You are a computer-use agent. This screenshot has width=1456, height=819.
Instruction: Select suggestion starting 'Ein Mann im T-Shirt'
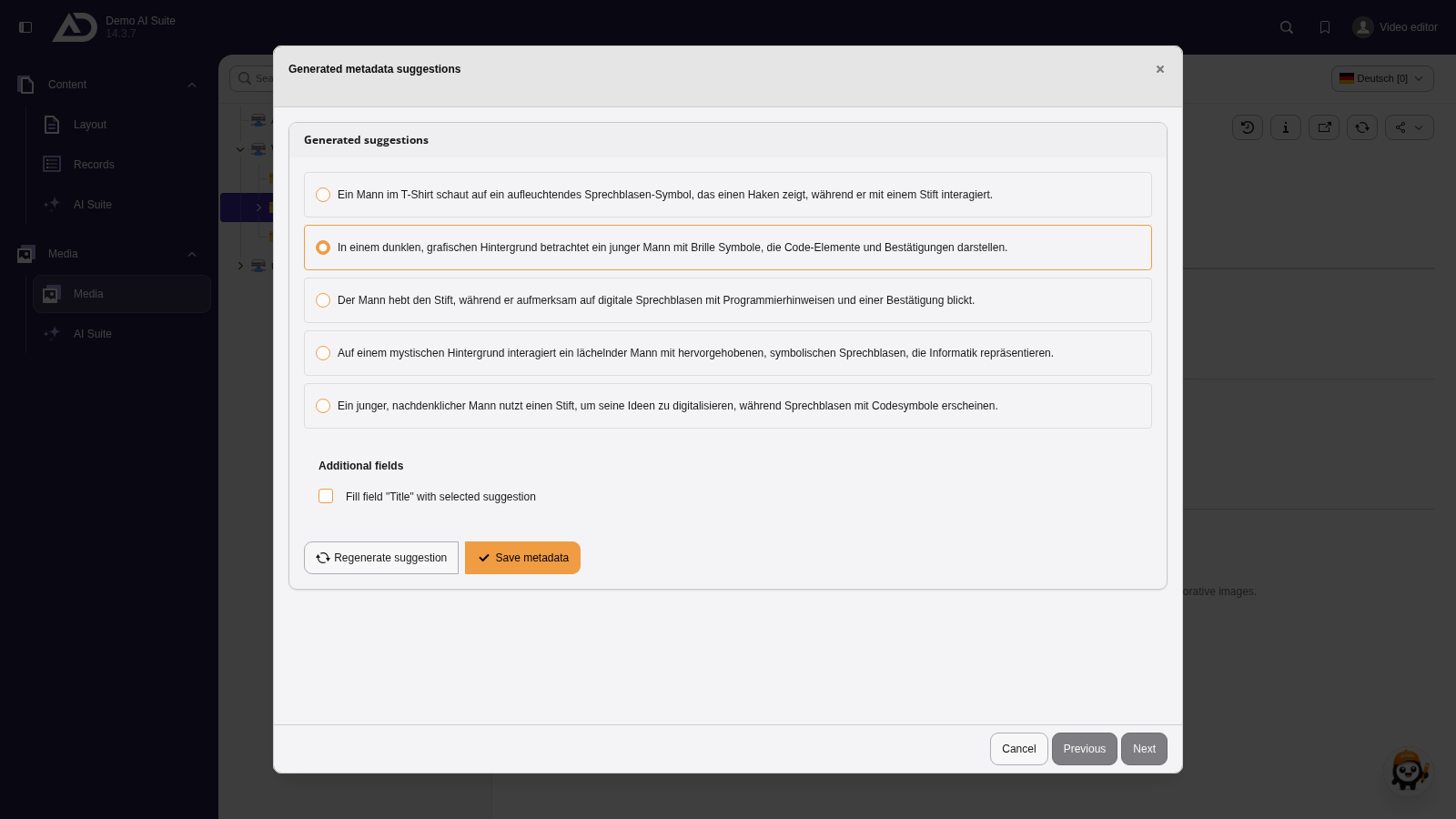click(x=728, y=195)
